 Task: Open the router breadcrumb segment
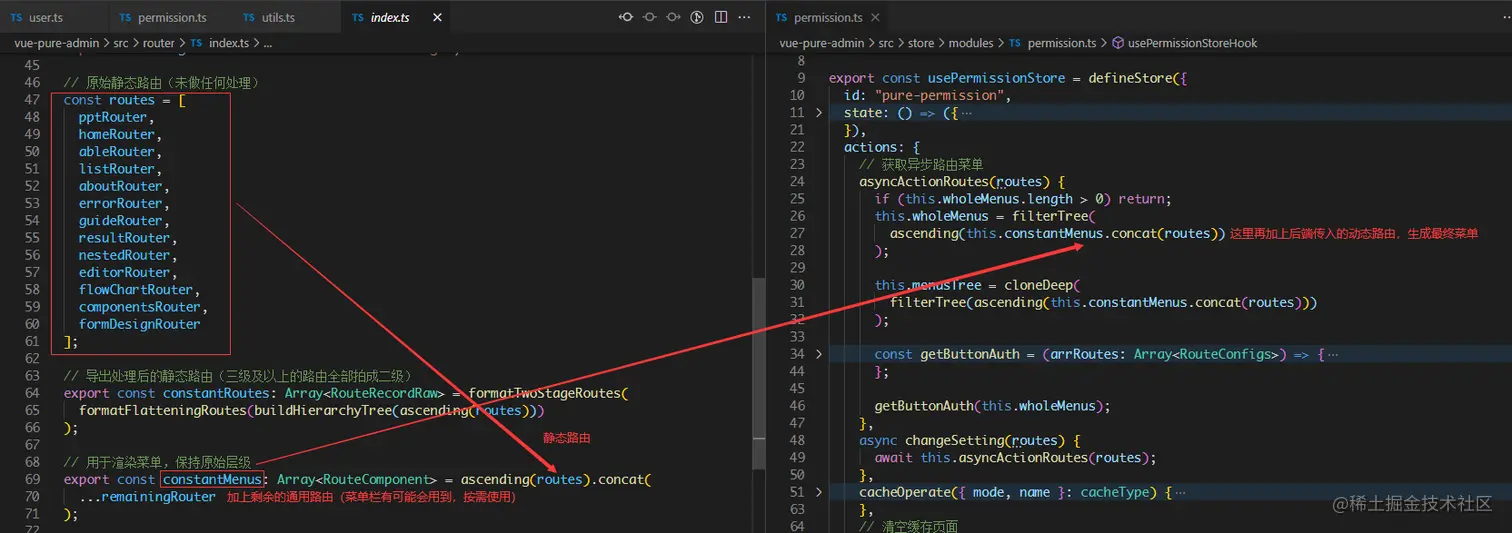click(x=158, y=43)
